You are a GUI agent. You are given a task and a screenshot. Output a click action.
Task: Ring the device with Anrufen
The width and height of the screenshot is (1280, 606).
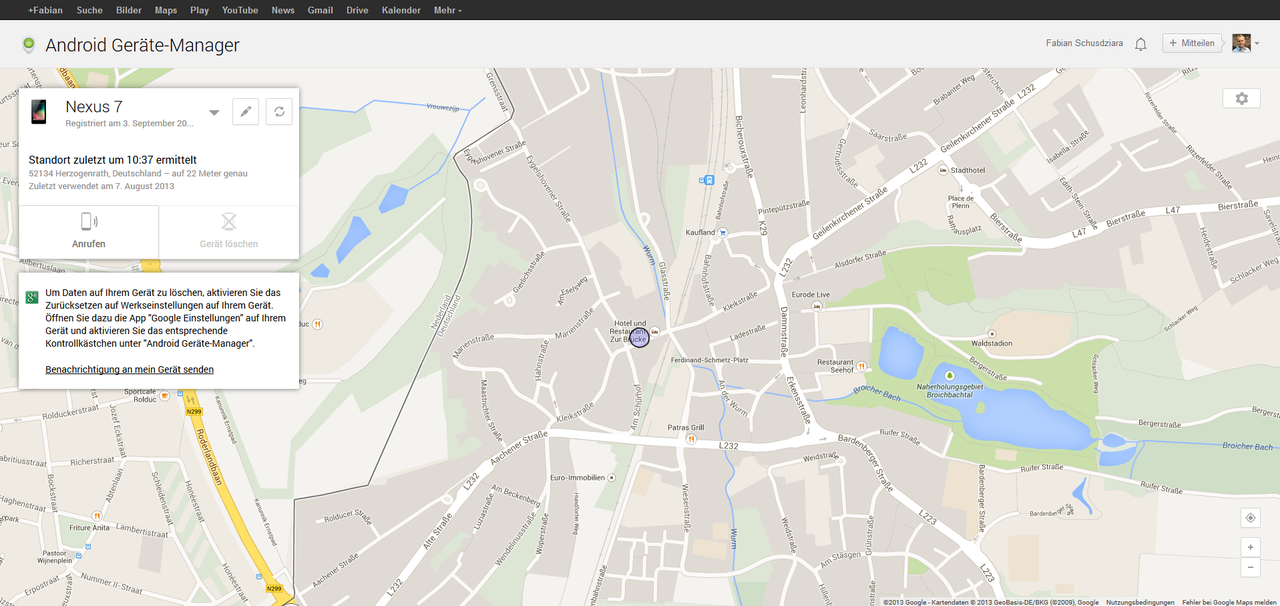click(x=89, y=232)
